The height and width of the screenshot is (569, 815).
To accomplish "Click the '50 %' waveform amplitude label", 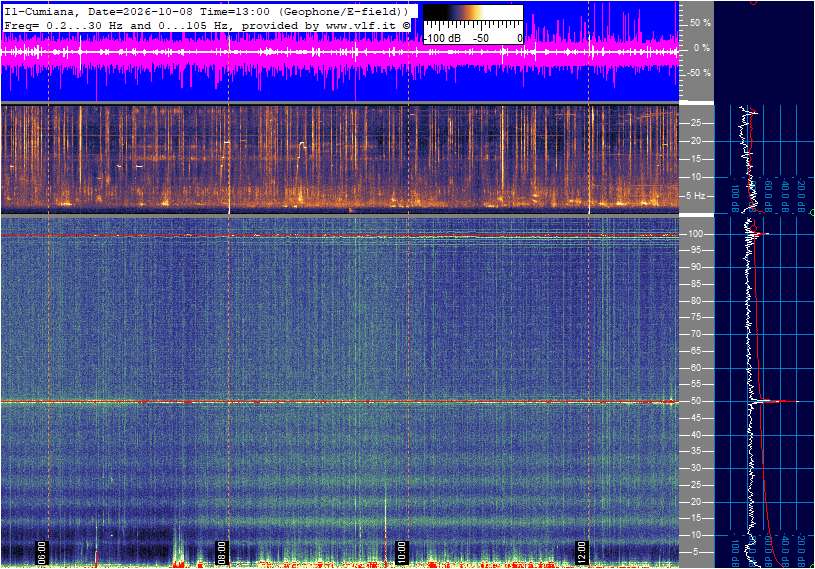I will [700, 23].
